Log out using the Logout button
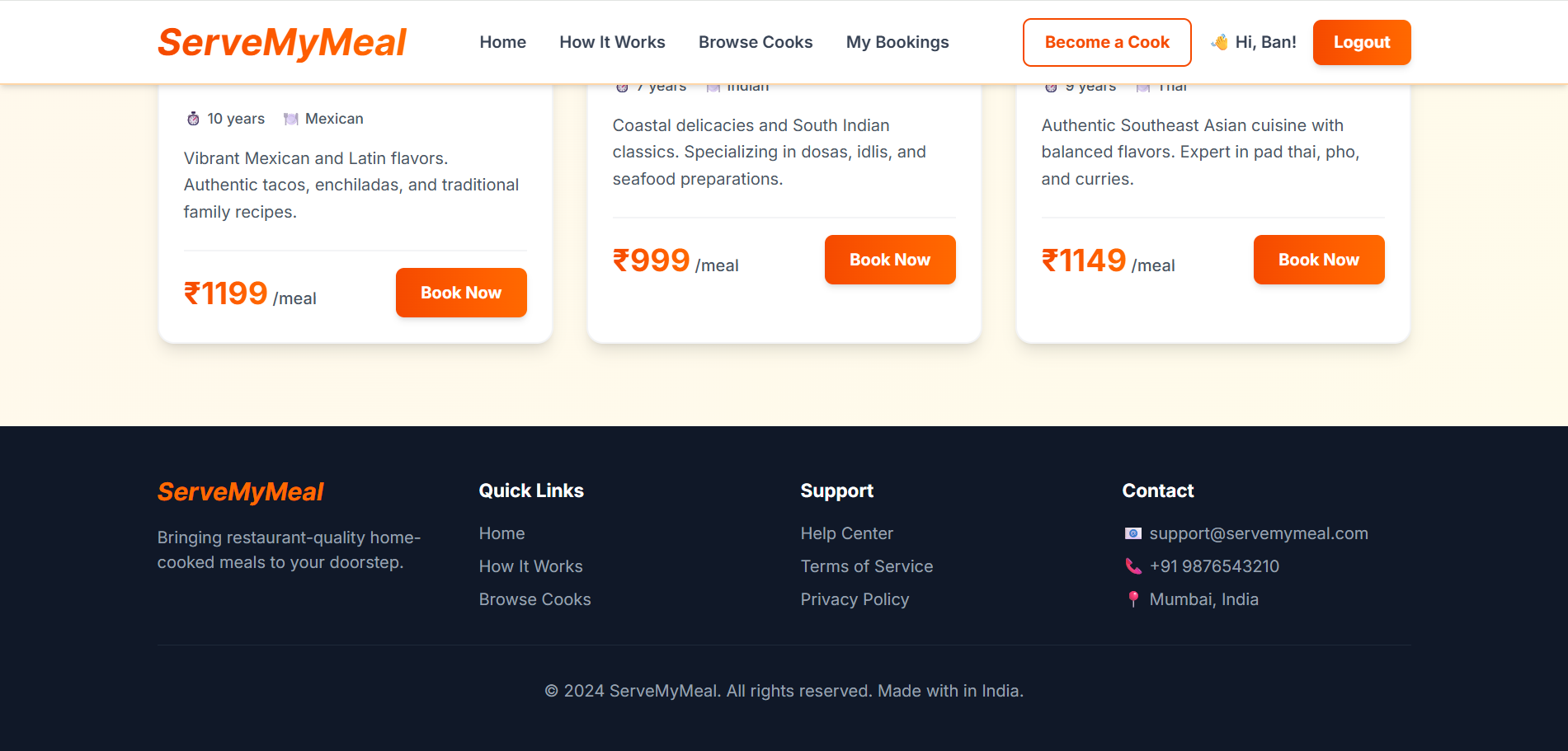 1361,42
